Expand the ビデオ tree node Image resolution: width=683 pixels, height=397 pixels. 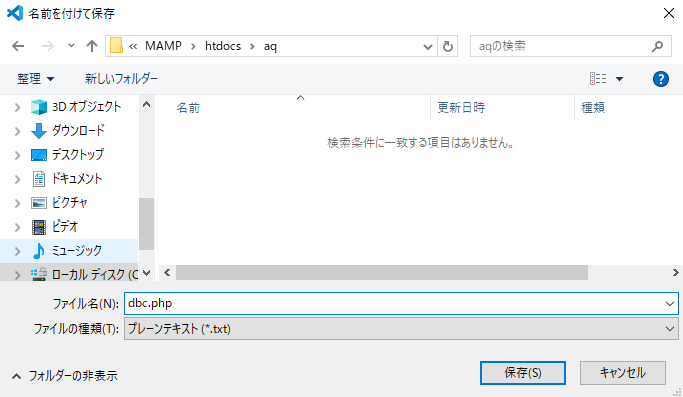pyautogui.click(x=17, y=227)
